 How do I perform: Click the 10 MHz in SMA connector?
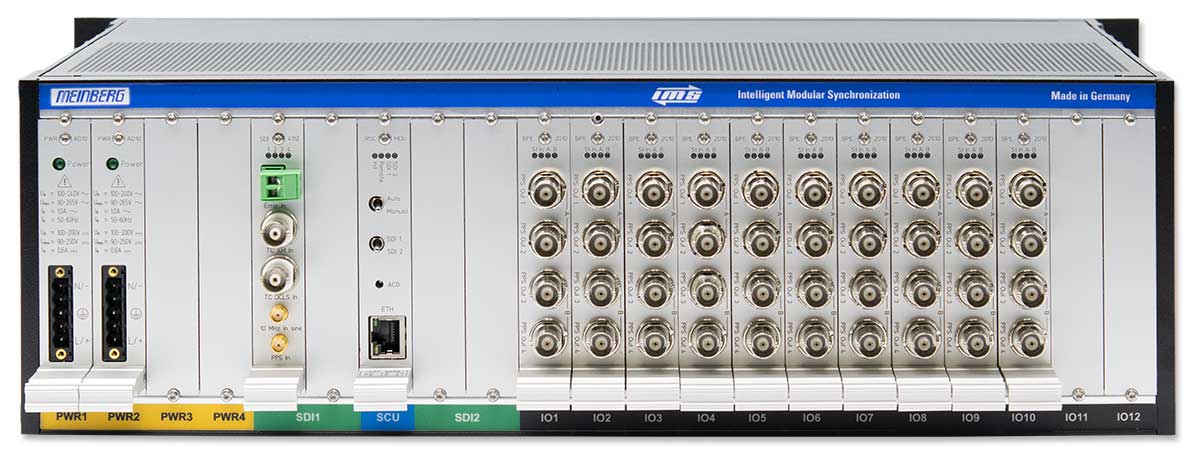pyautogui.click(x=274, y=315)
